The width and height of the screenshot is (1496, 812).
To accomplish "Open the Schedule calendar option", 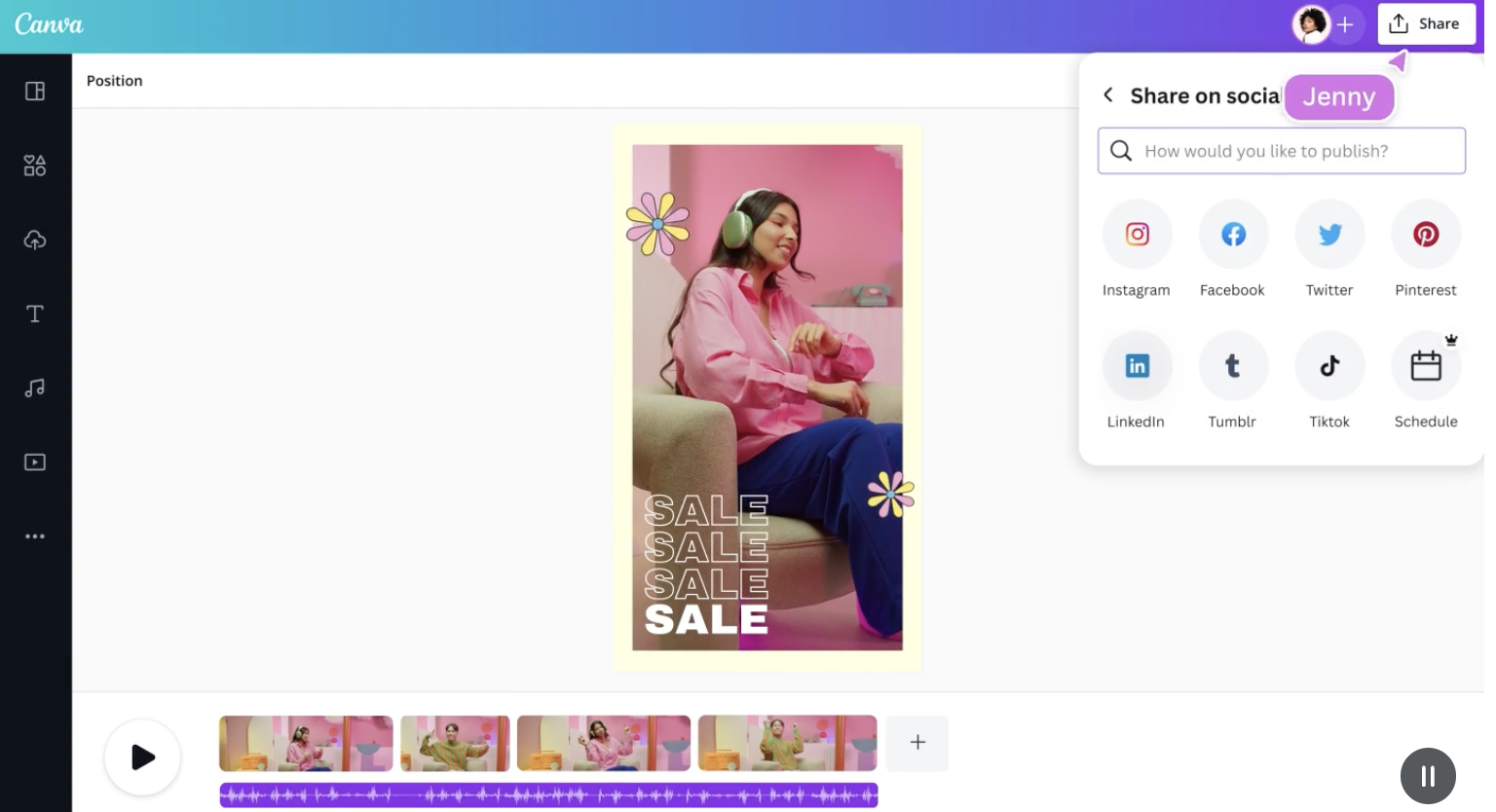I will [1426, 366].
